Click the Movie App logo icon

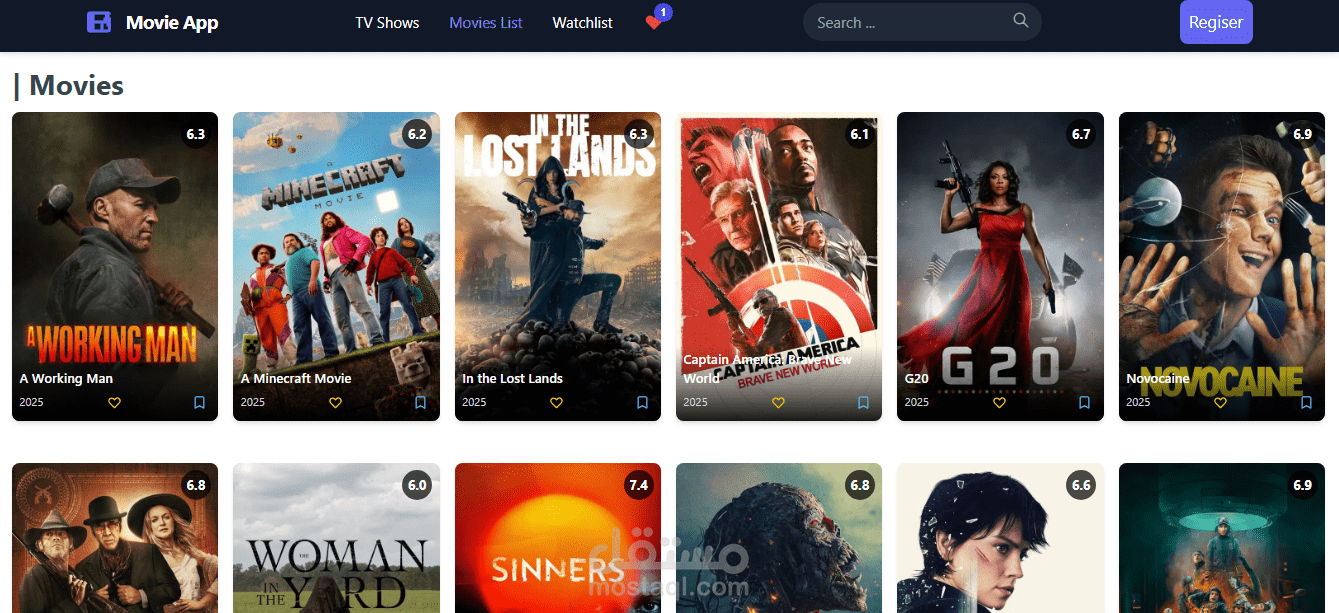pos(99,22)
